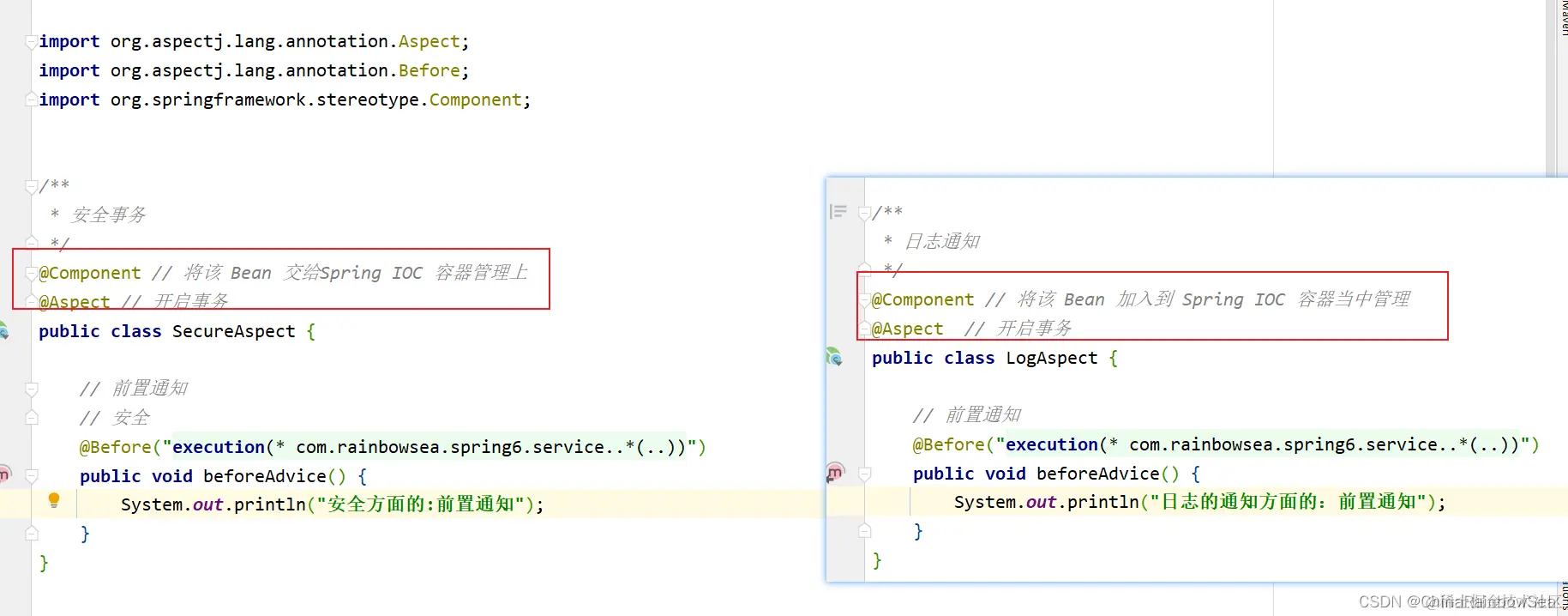The width and height of the screenshot is (1568, 616).
Task: Collapse annotations at LogAspect @Component line
Action: click(x=865, y=299)
